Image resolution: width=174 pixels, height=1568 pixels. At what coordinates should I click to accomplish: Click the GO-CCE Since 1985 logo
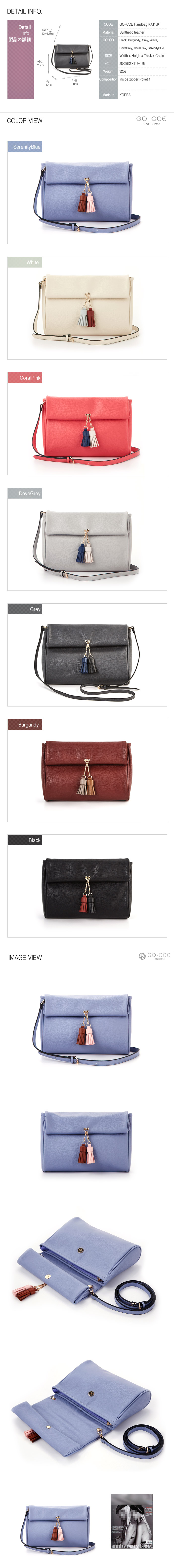(x=151, y=120)
